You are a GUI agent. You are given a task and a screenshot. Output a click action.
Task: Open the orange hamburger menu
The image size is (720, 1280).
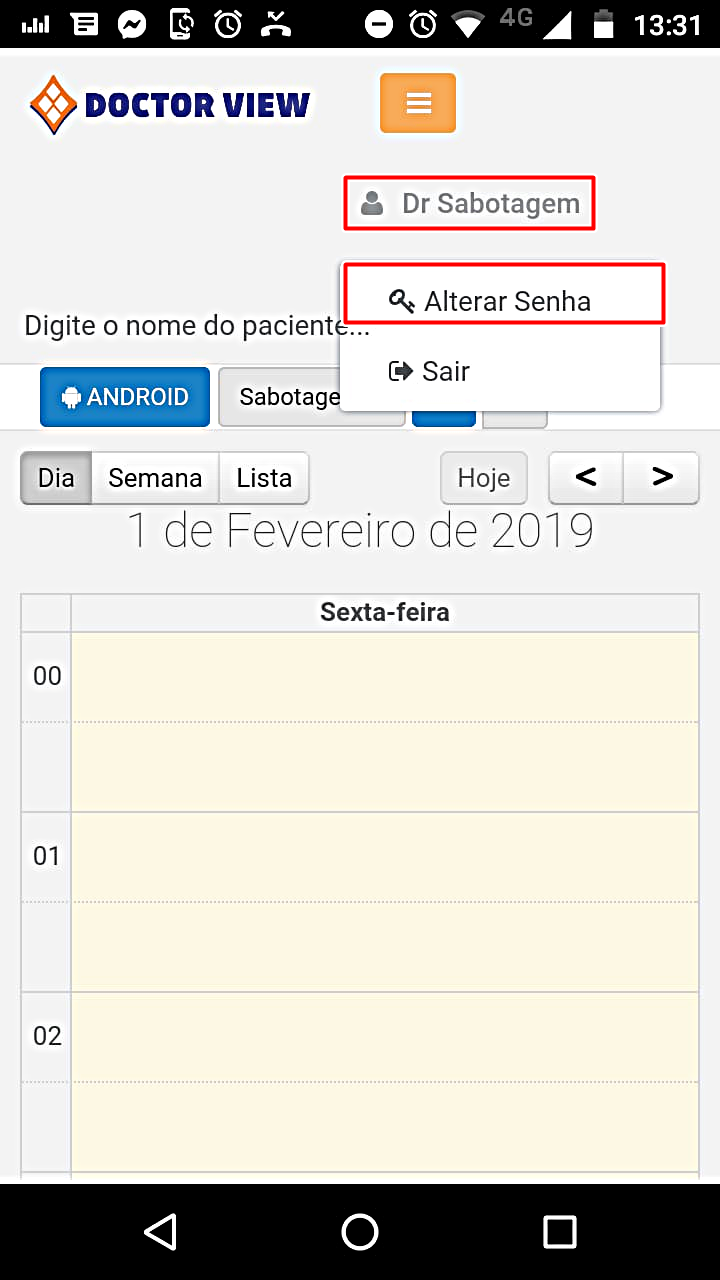coord(418,103)
